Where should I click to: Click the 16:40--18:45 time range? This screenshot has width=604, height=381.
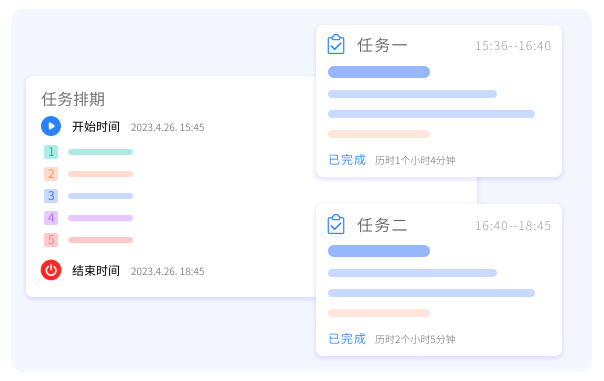coord(513,226)
